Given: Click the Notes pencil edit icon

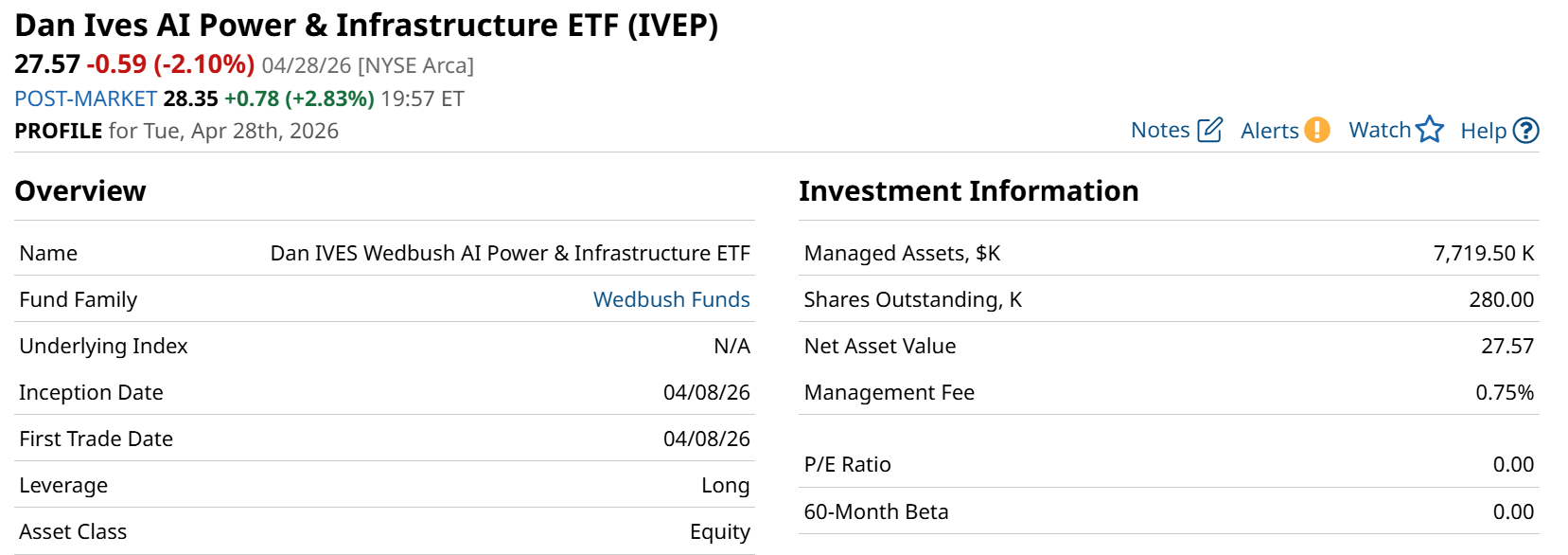Looking at the screenshot, I should click(x=1209, y=130).
